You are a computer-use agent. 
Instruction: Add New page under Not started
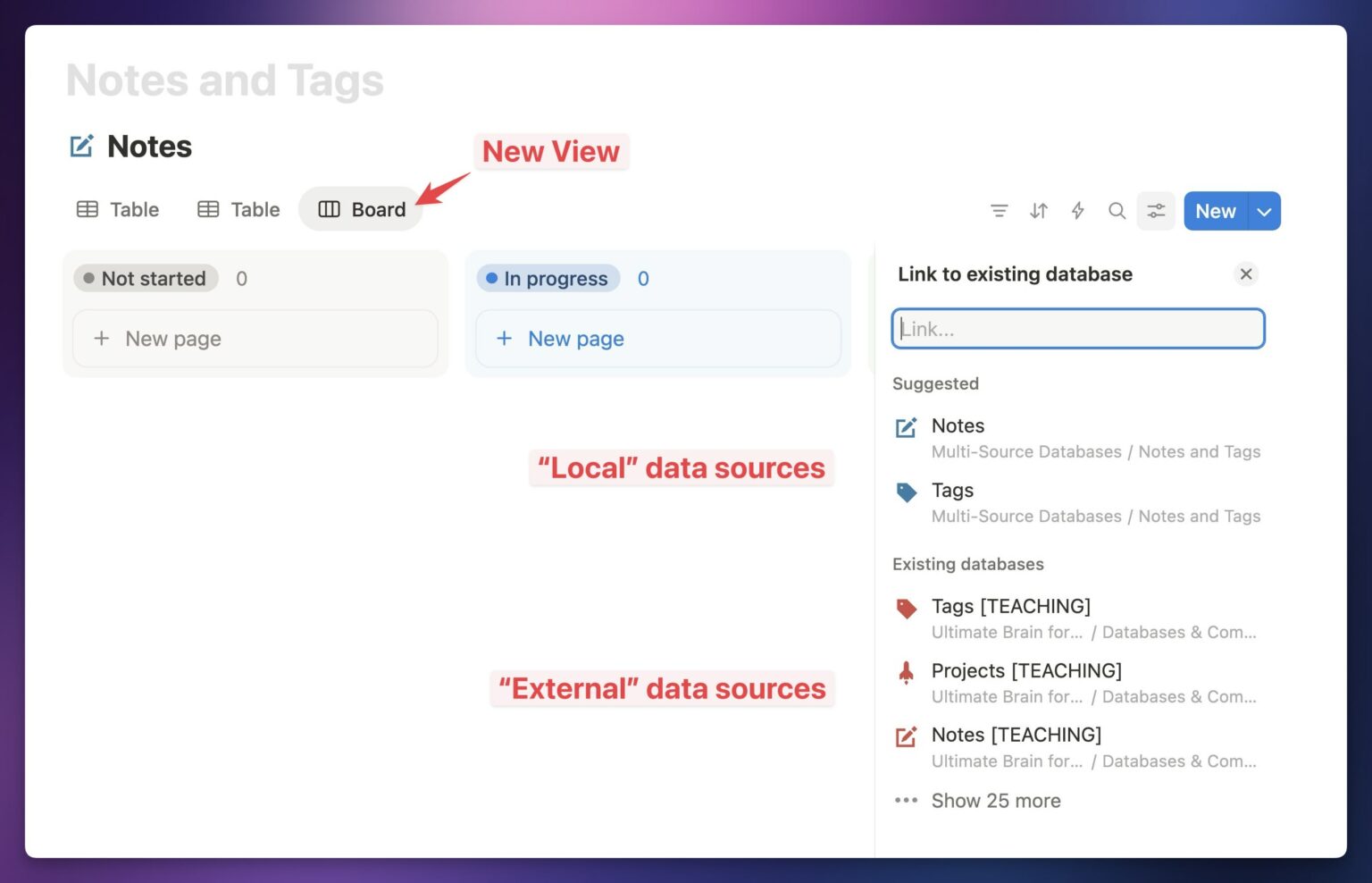click(x=255, y=339)
